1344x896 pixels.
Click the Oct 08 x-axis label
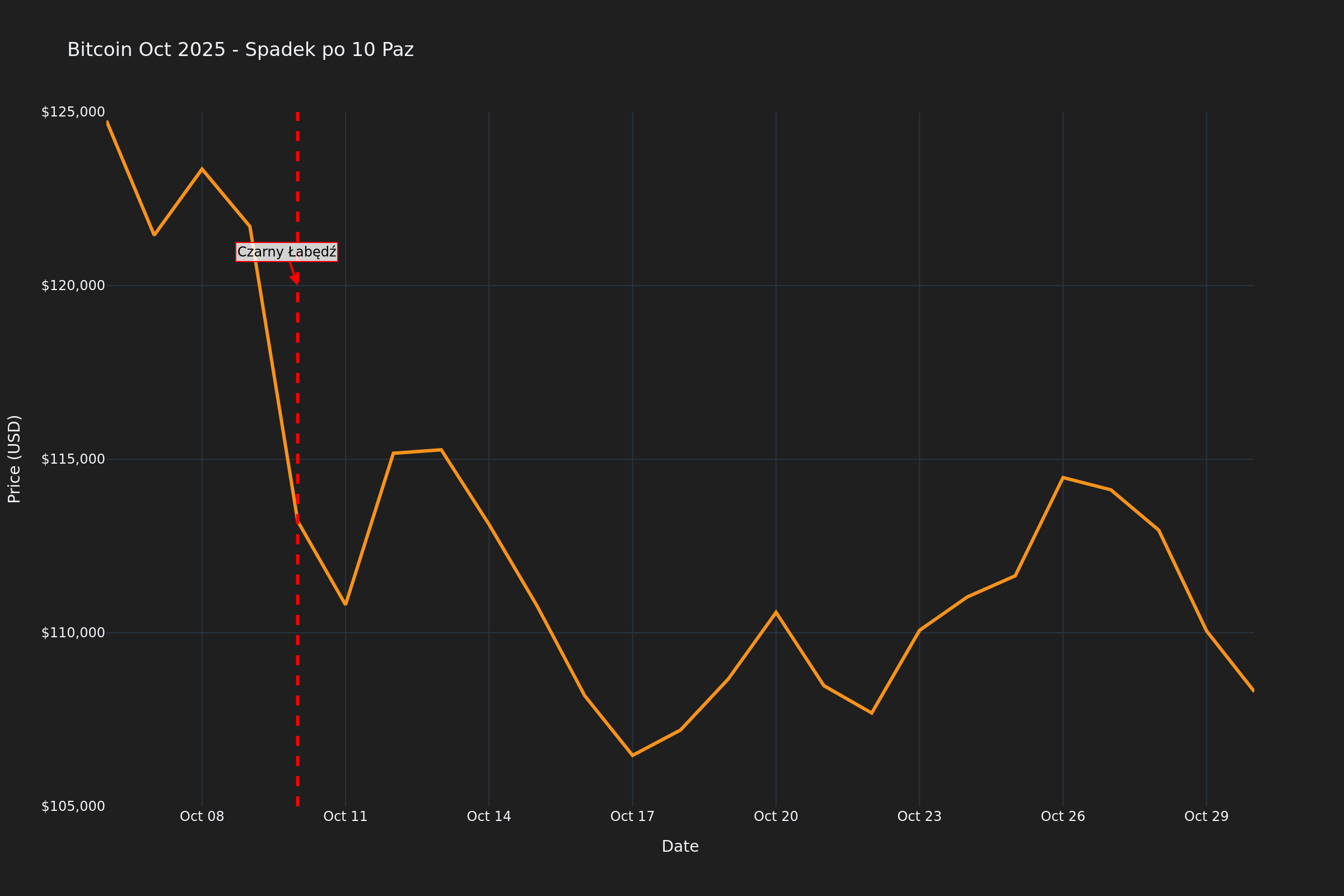click(202, 816)
